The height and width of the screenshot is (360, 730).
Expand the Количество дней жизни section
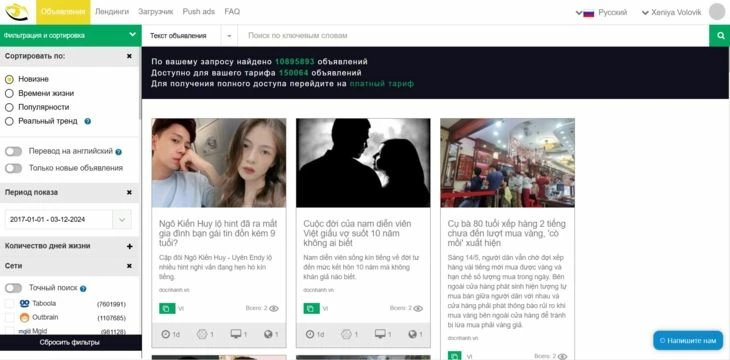click(x=129, y=246)
